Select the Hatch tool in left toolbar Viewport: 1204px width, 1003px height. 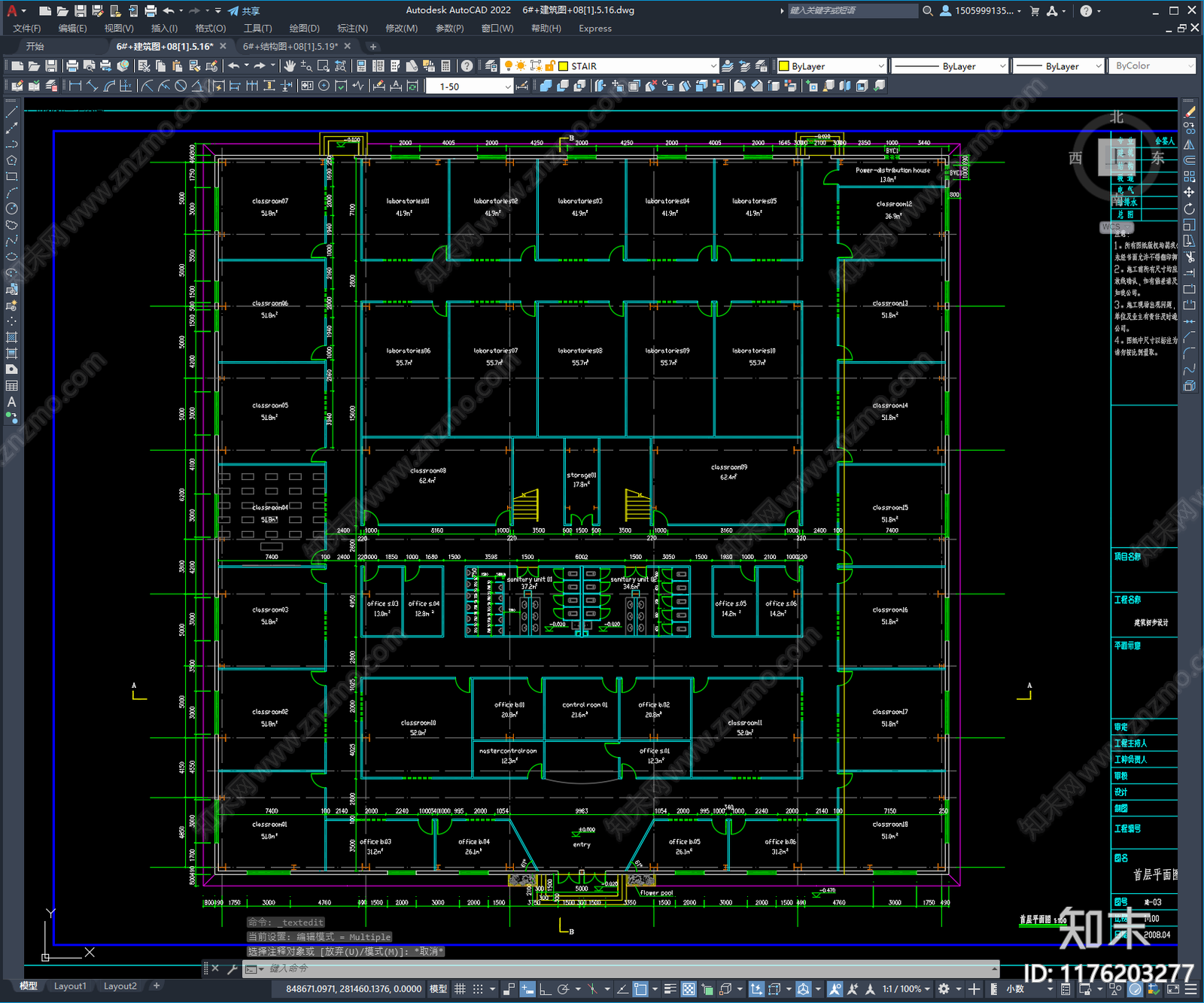11,337
